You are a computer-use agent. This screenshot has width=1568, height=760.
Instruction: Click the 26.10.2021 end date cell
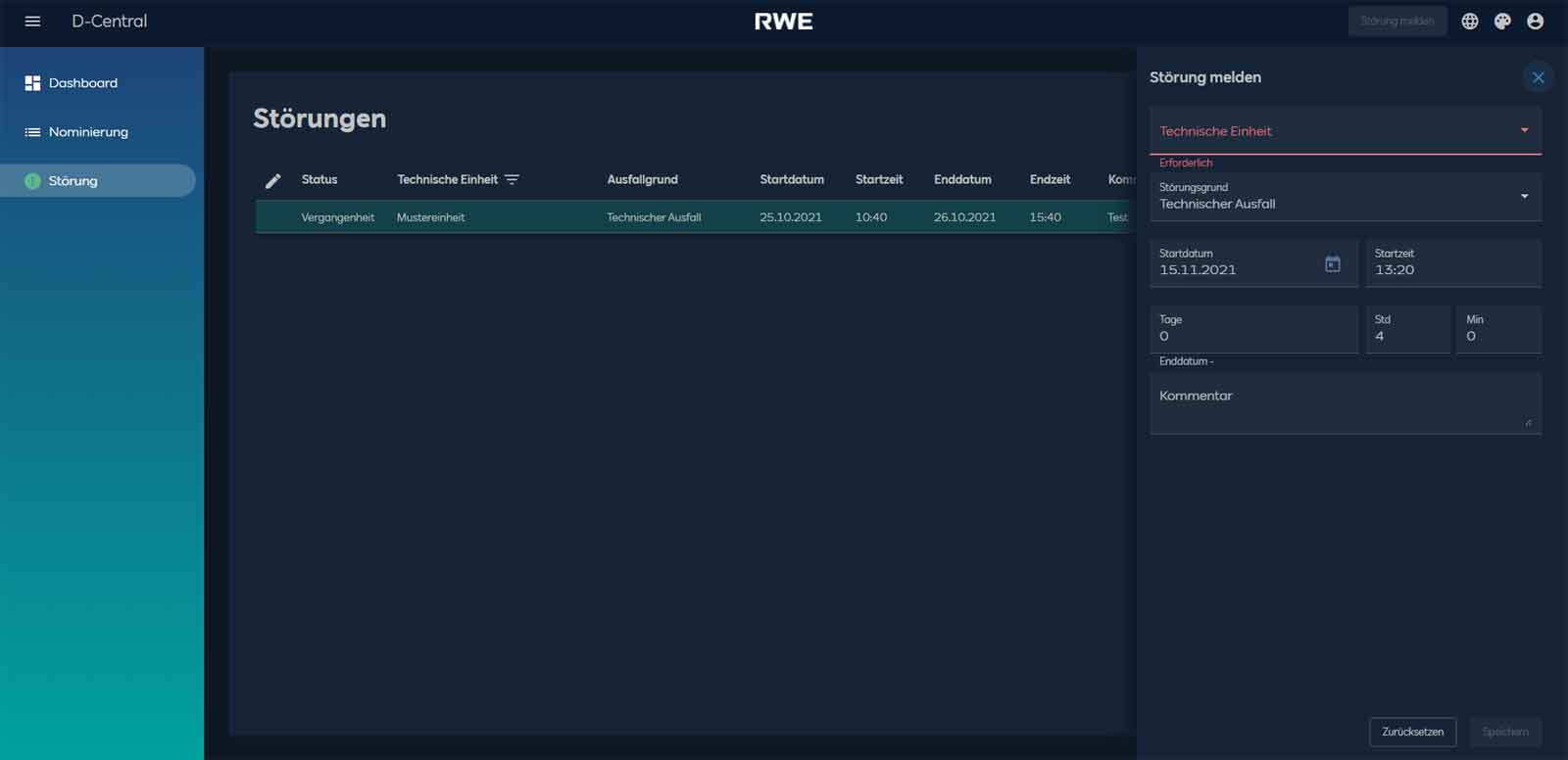pos(964,217)
